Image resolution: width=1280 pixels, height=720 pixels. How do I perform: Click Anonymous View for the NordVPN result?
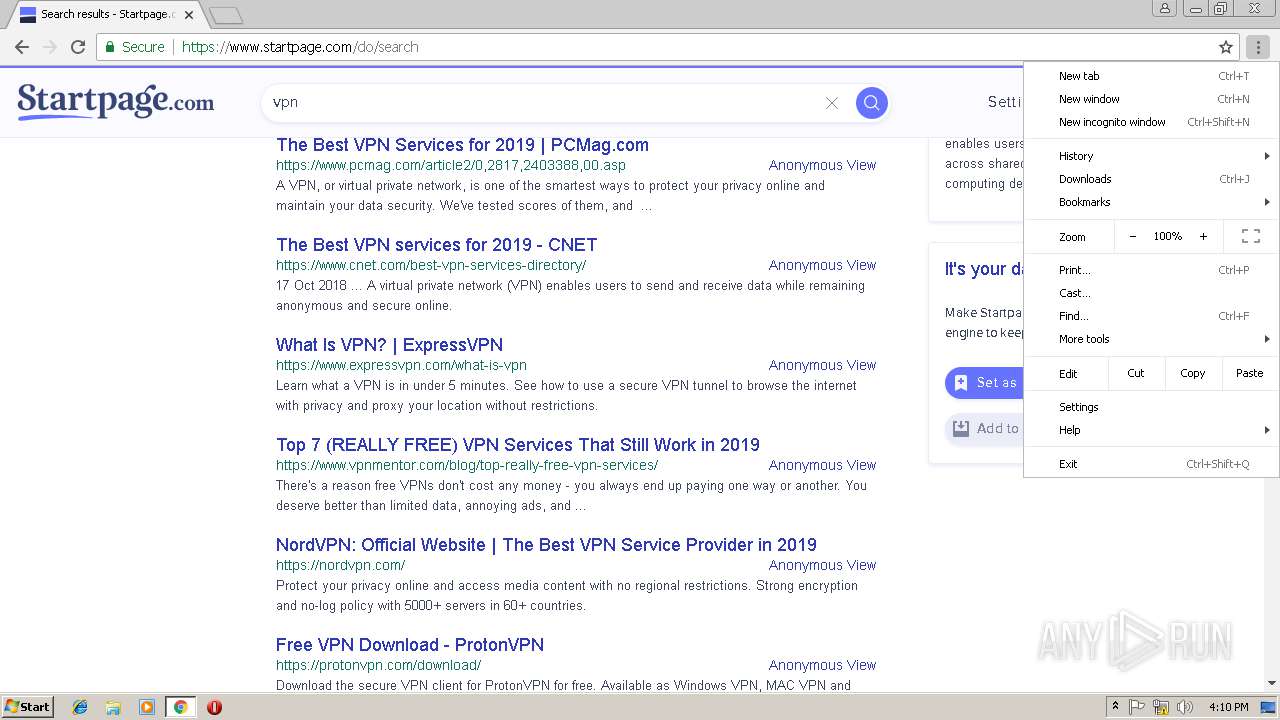pos(822,565)
